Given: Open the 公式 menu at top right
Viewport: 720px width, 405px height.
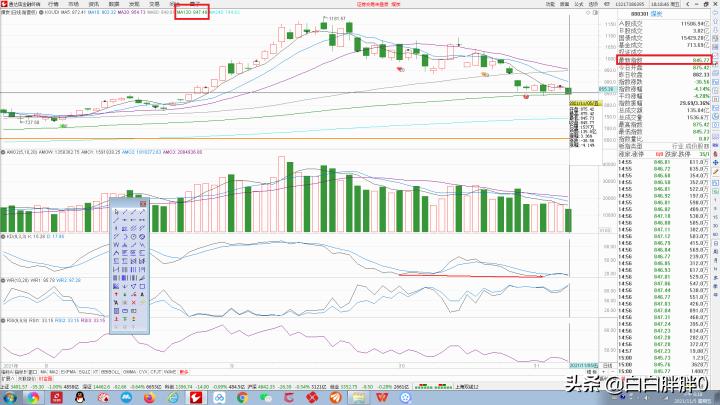Looking at the screenshot, I should [x=579, y=4].
